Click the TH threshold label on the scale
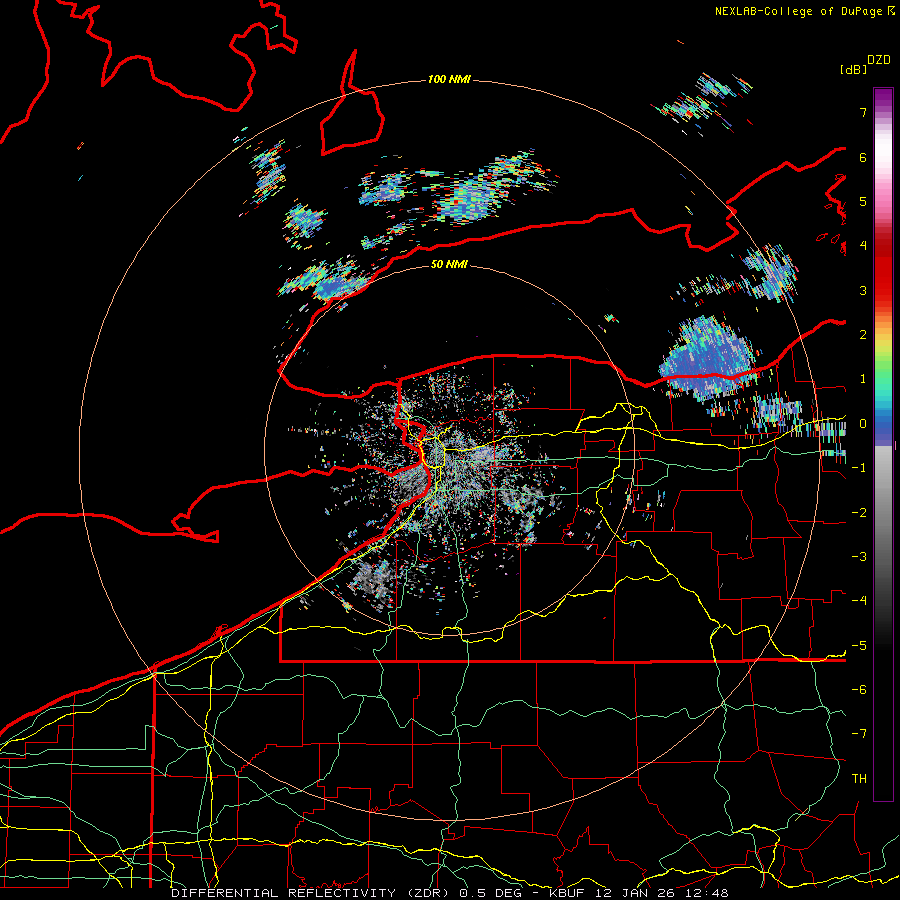Viewport: 900px width, 900px height. (859, 779)
